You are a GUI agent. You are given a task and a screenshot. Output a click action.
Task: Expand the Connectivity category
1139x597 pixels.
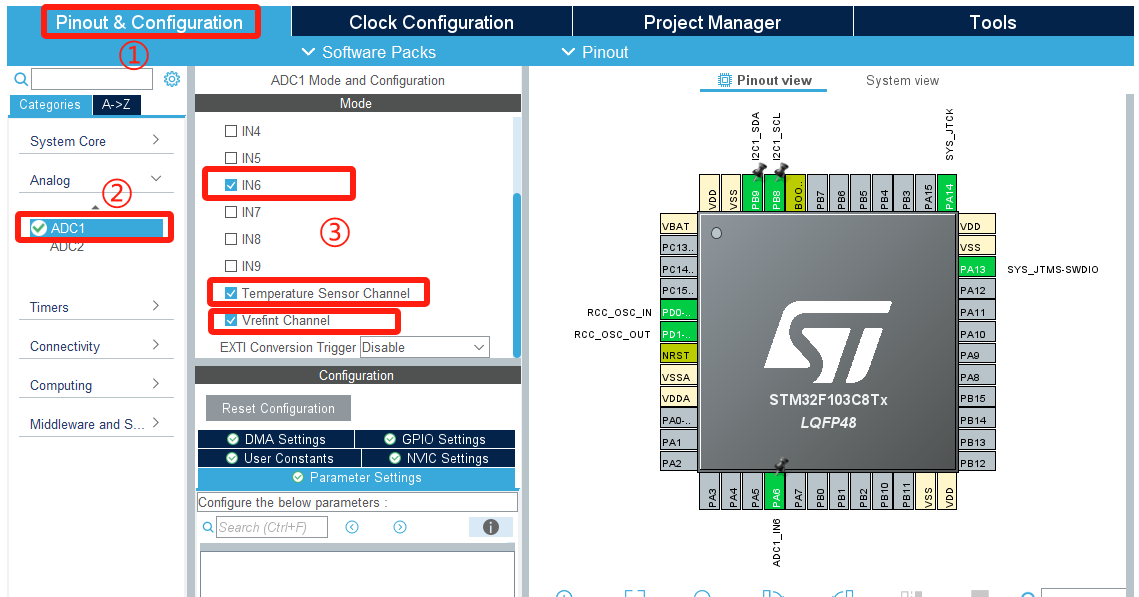click(96, 346)
